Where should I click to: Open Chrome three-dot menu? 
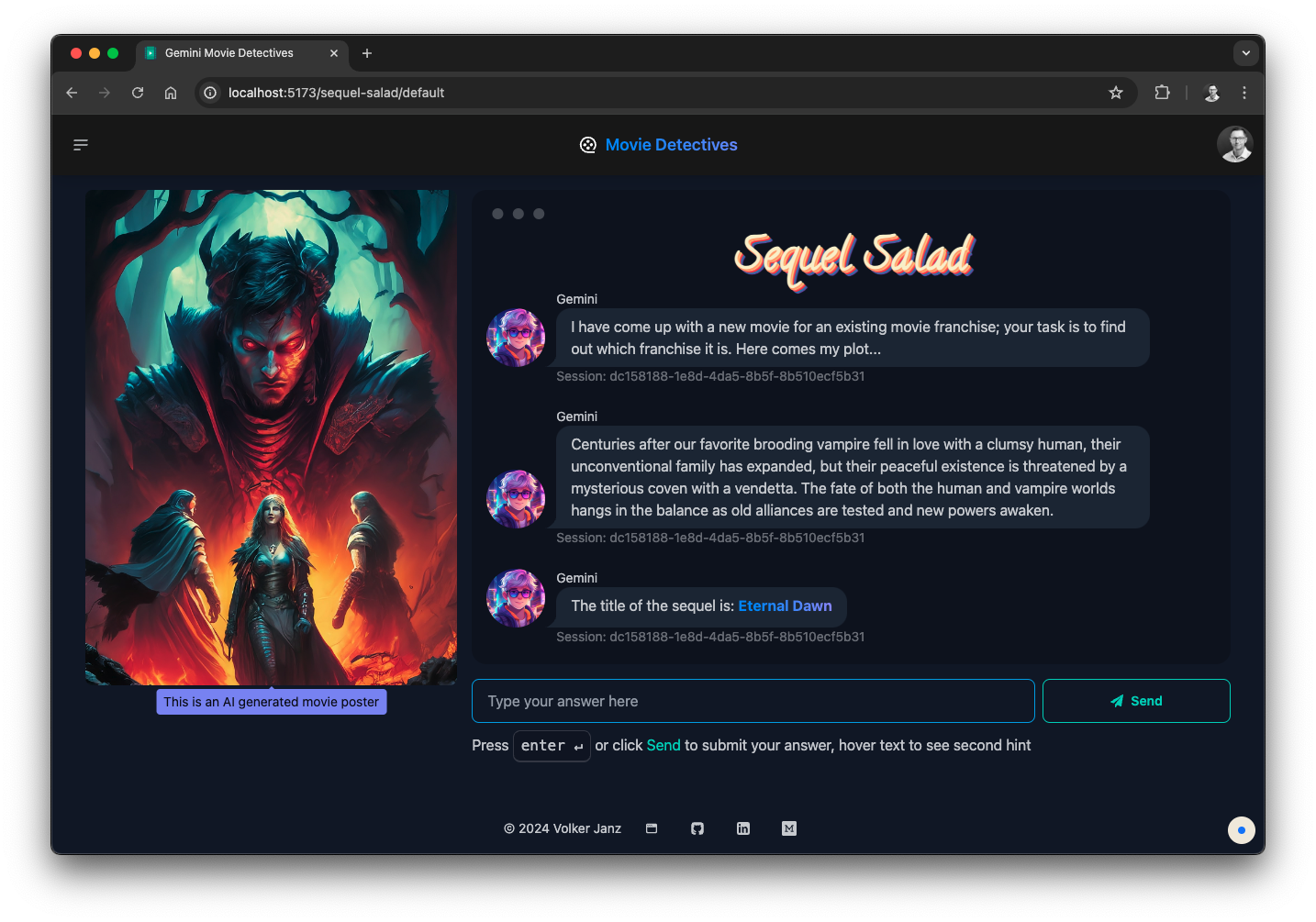(1244, 93)
